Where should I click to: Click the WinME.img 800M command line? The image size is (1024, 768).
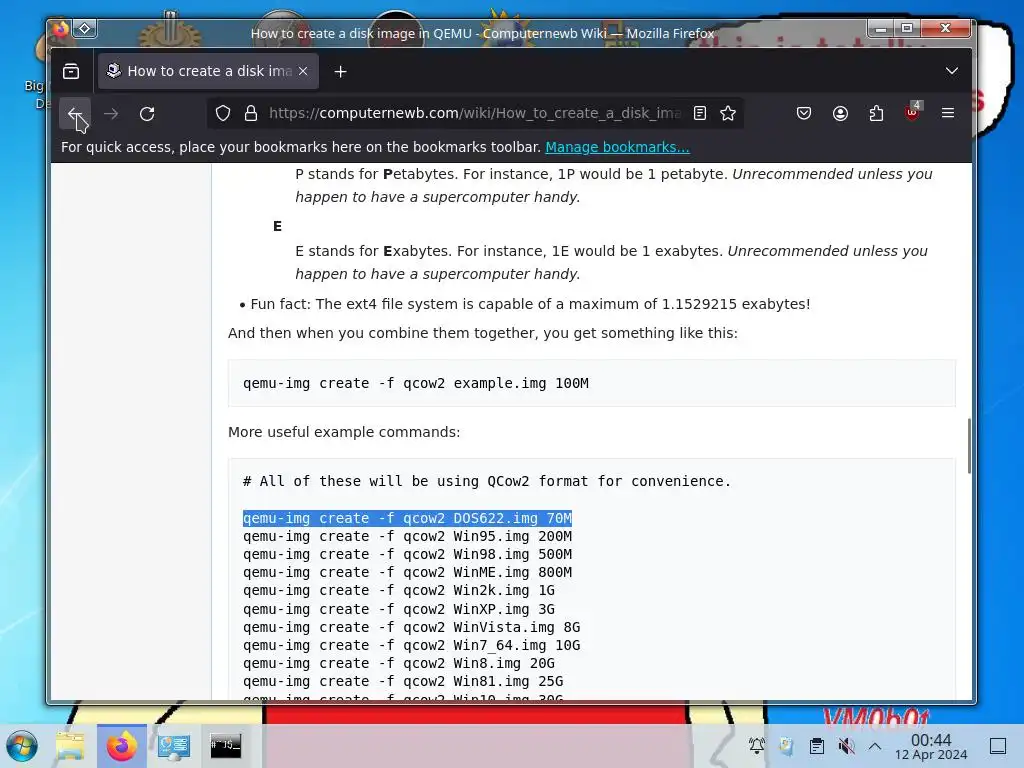click(407, 572)
